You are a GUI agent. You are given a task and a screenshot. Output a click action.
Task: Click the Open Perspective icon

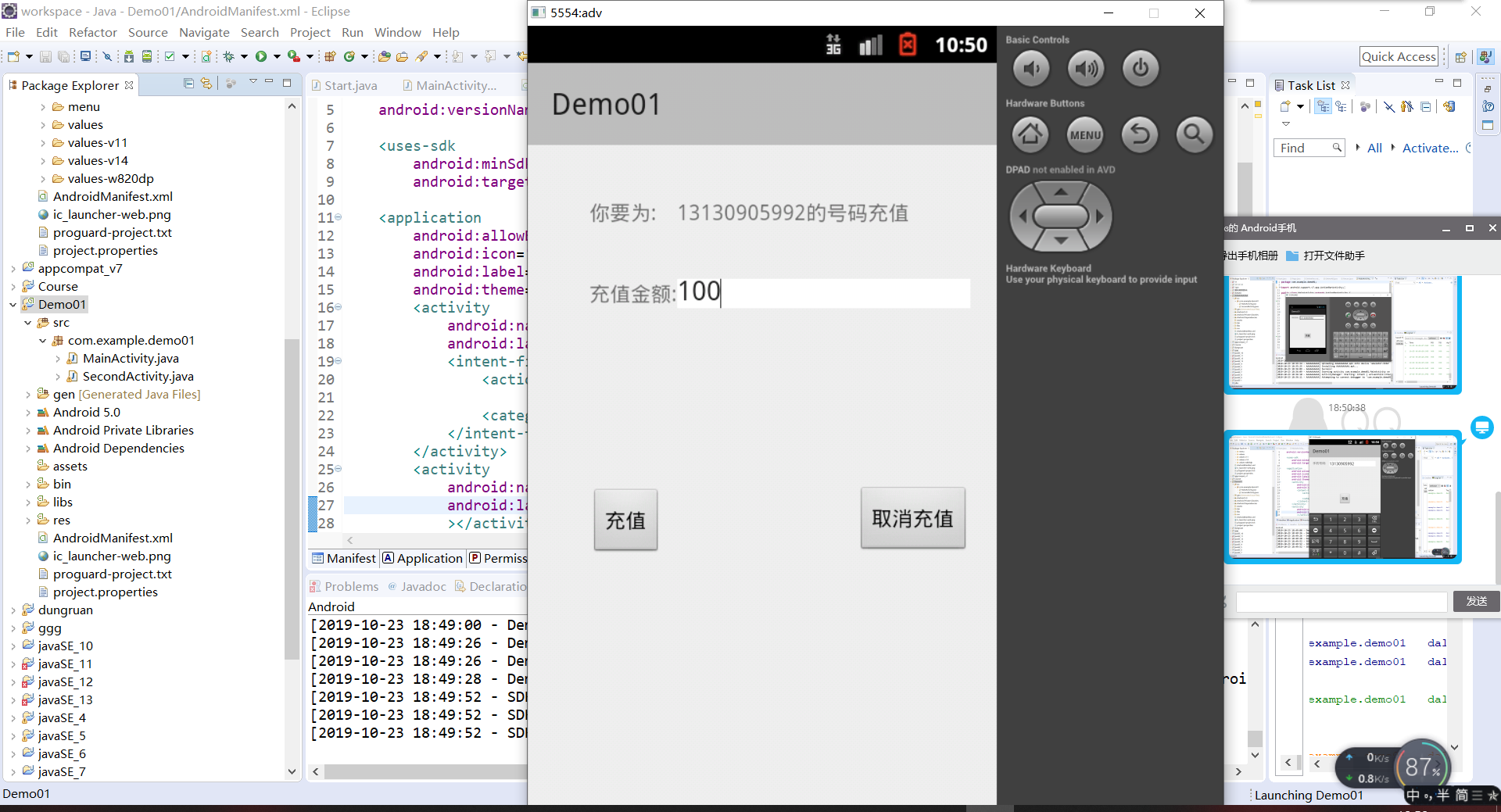(1460, 57)
